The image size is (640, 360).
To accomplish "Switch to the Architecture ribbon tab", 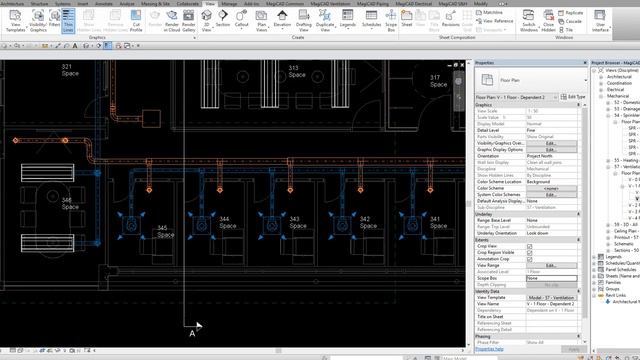I will point(12,3).
